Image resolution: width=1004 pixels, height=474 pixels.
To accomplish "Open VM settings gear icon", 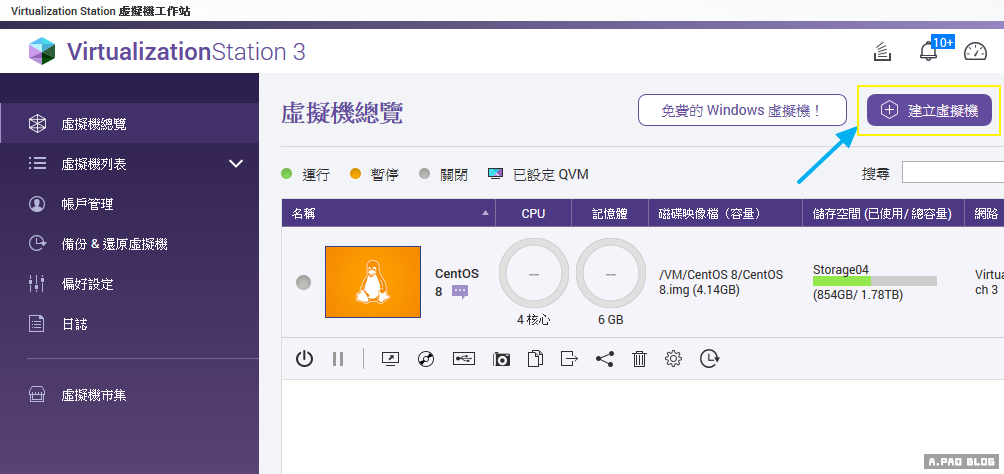I will (x=674, y=358).
